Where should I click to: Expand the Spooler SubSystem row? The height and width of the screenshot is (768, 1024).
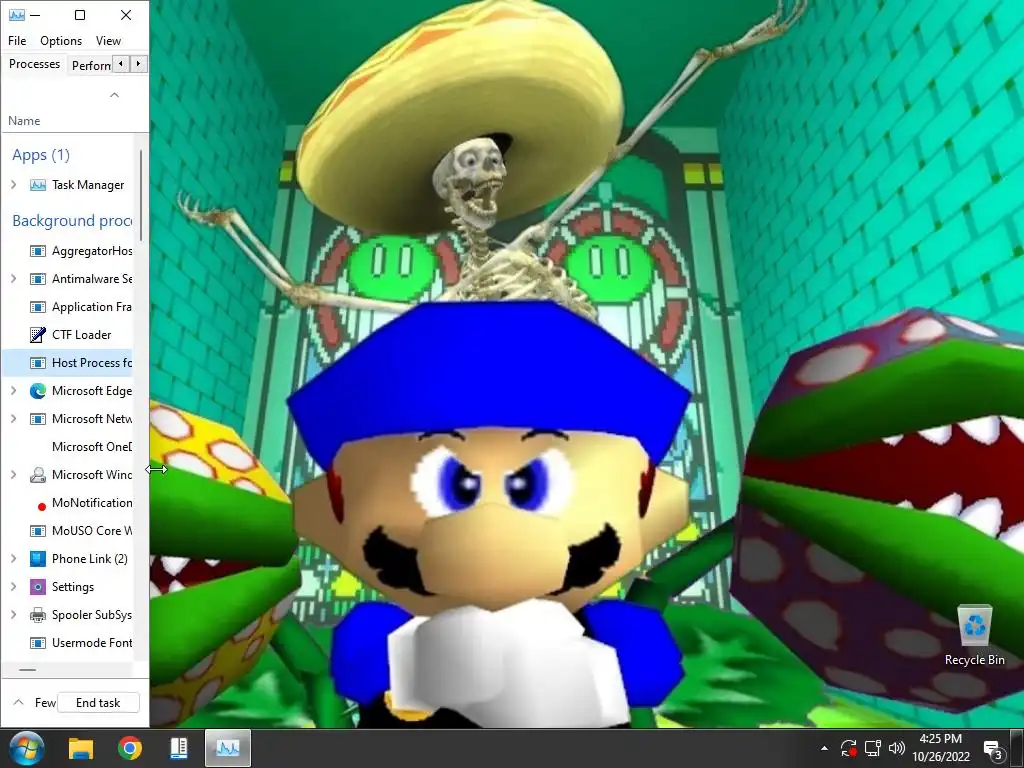tap(14, 615)
